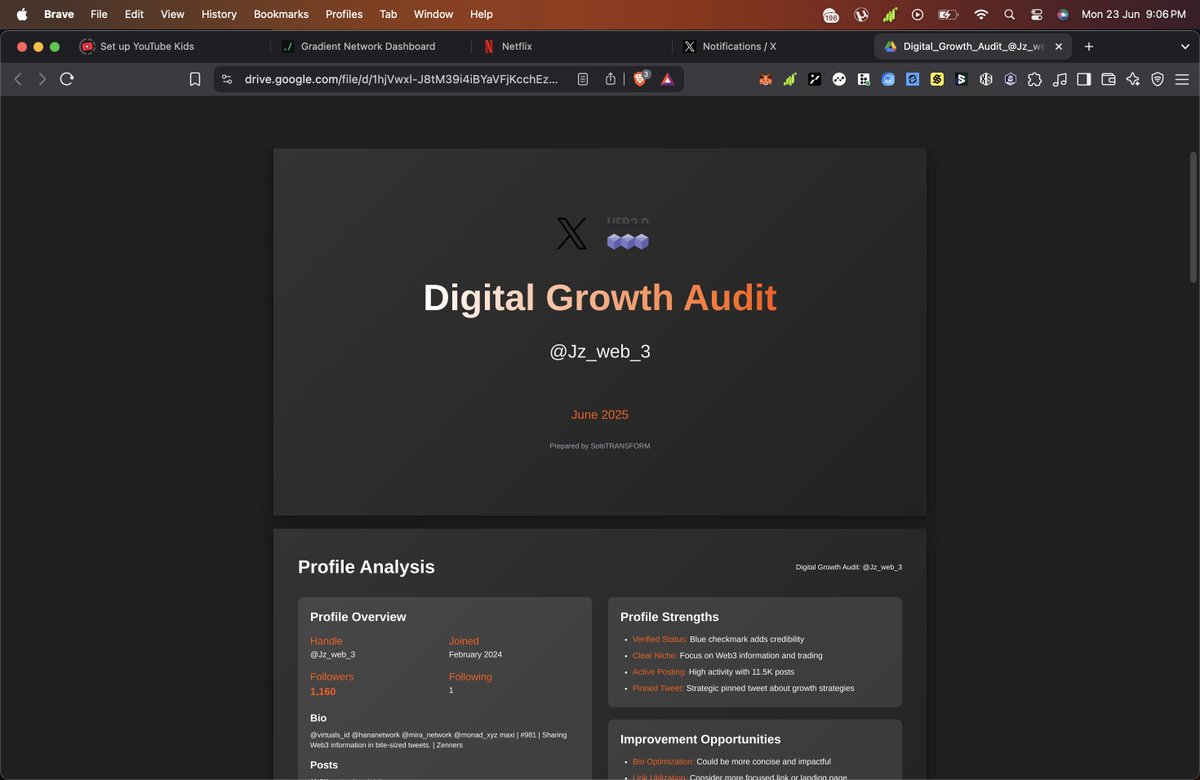Screen dimensions: 1200x780
Task: Click Prepared by SoloTRANSFORM text
Action: click(x=600, y=446)
